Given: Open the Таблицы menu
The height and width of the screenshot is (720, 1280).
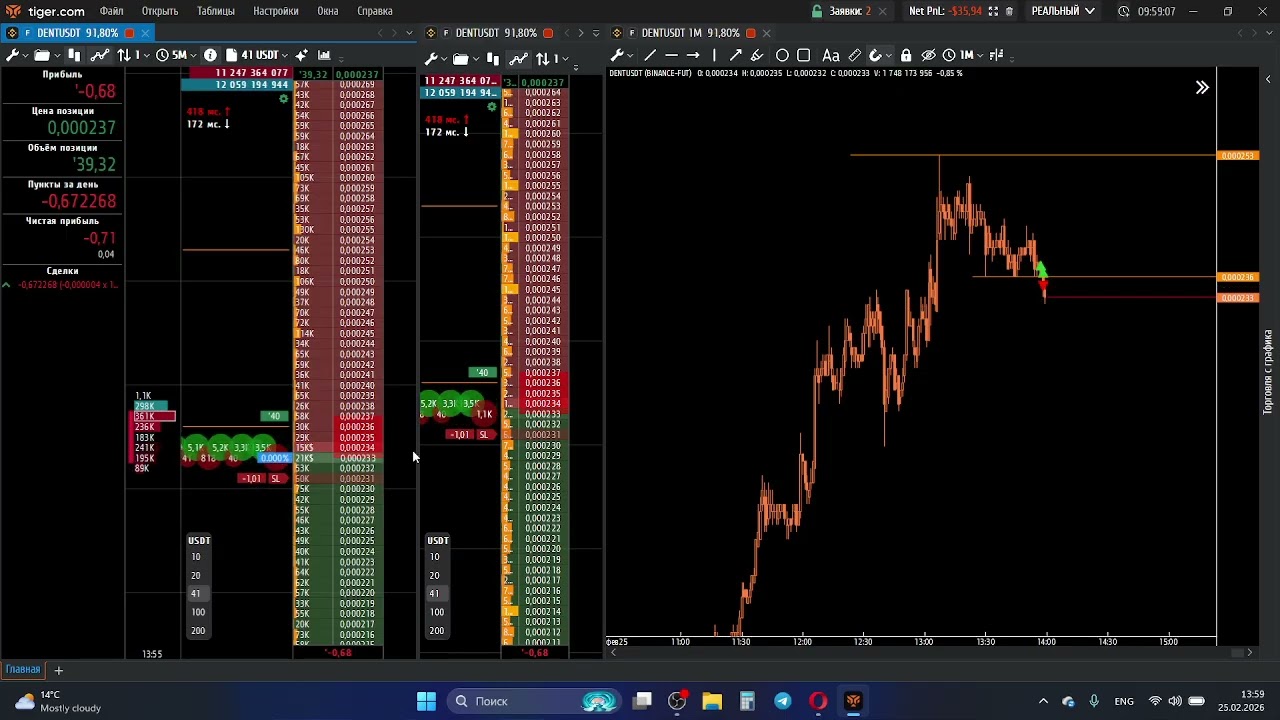Looking at the screenshot, I should point(215,11).
